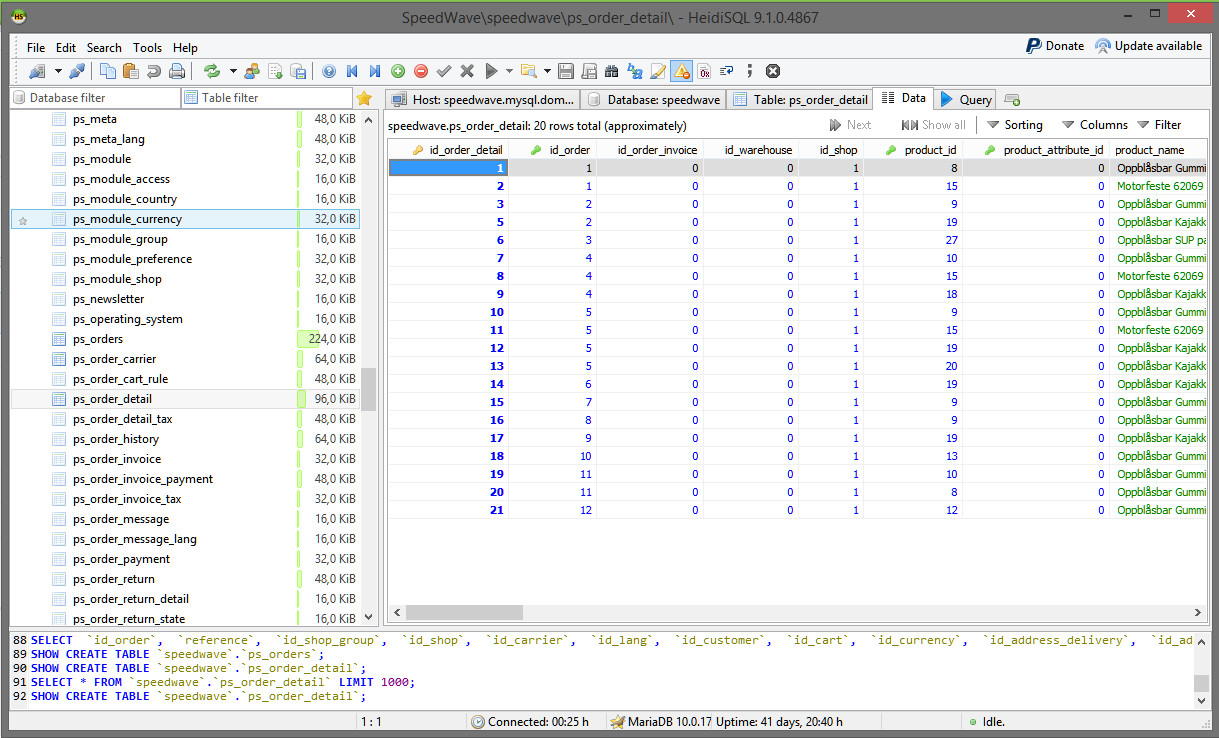Screen dimensions: 1219x738
Task: Click the Donate link
Action: [1055, 46]
